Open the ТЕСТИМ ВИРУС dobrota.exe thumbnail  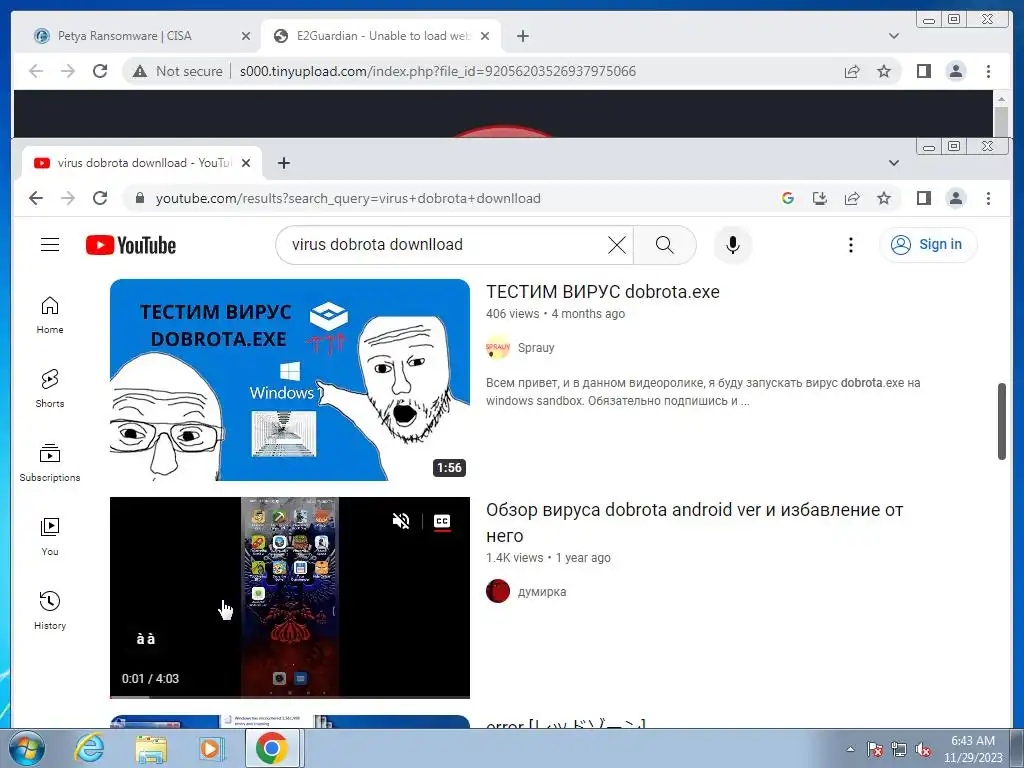point(290,380)
